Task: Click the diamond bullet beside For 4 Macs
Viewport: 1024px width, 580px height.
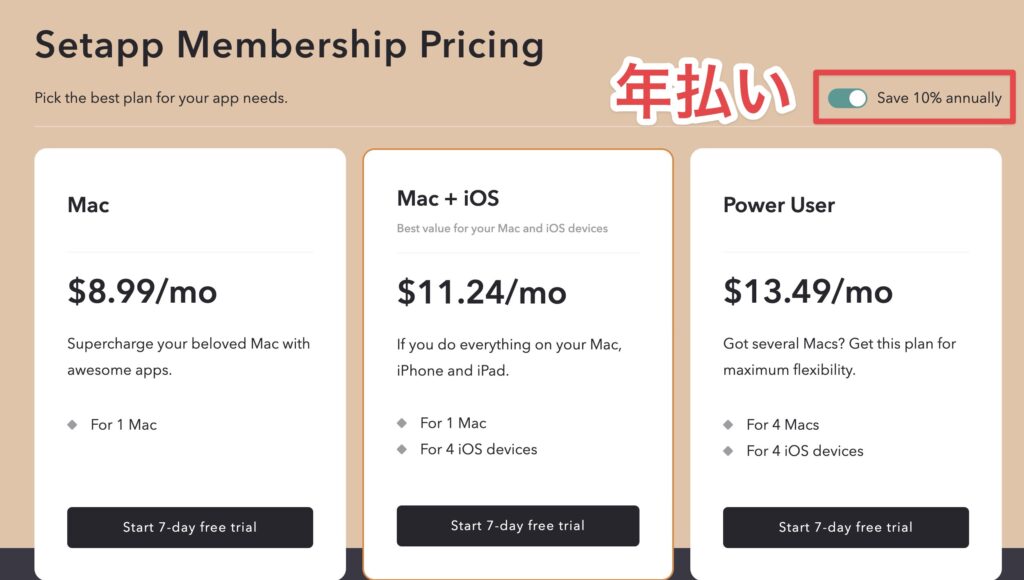Action: [728, 425]
